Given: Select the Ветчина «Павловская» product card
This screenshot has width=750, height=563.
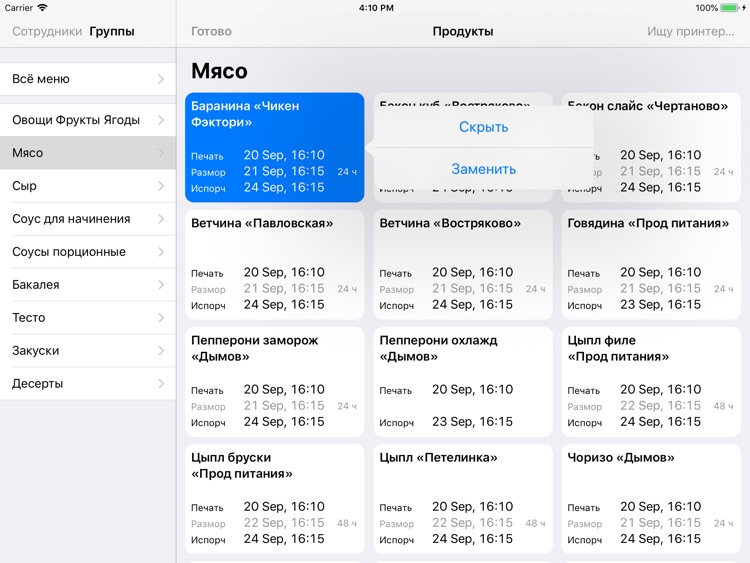Looking at the screenshot, I should click(x=275, y=265).
